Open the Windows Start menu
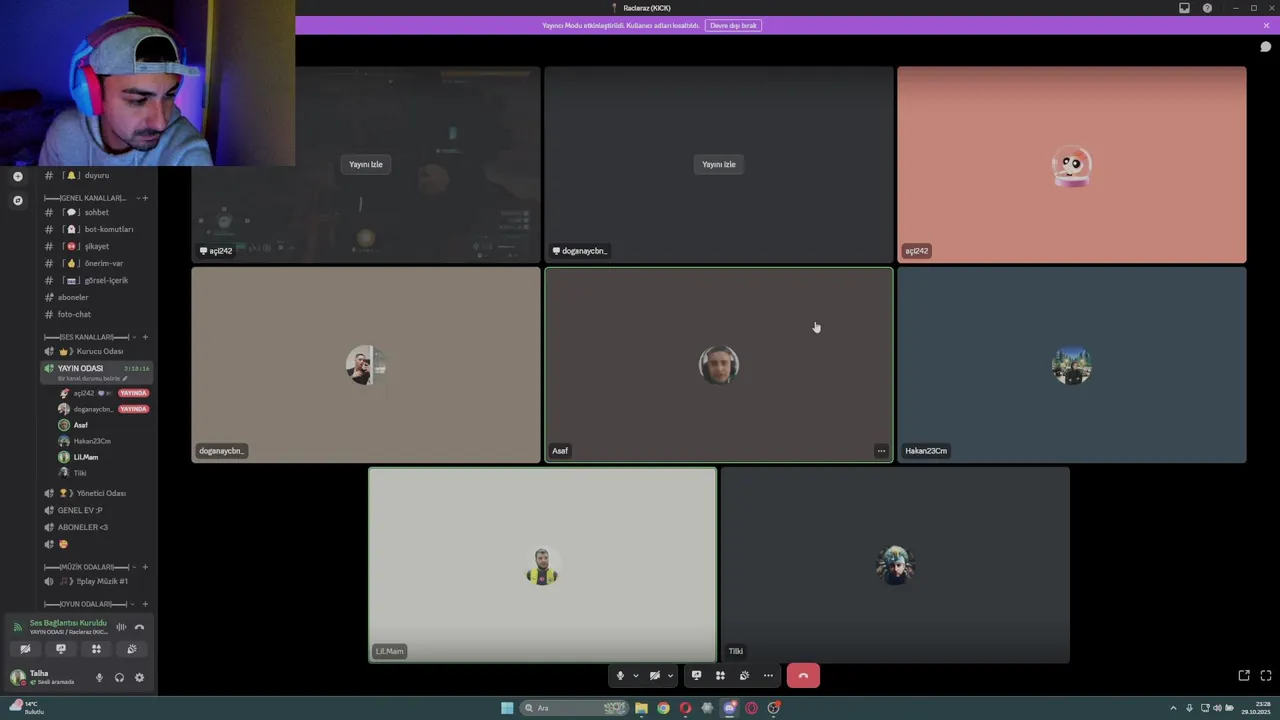Image resolution: width=1280 pixels, height=720 pixels. tap(507, 708)
